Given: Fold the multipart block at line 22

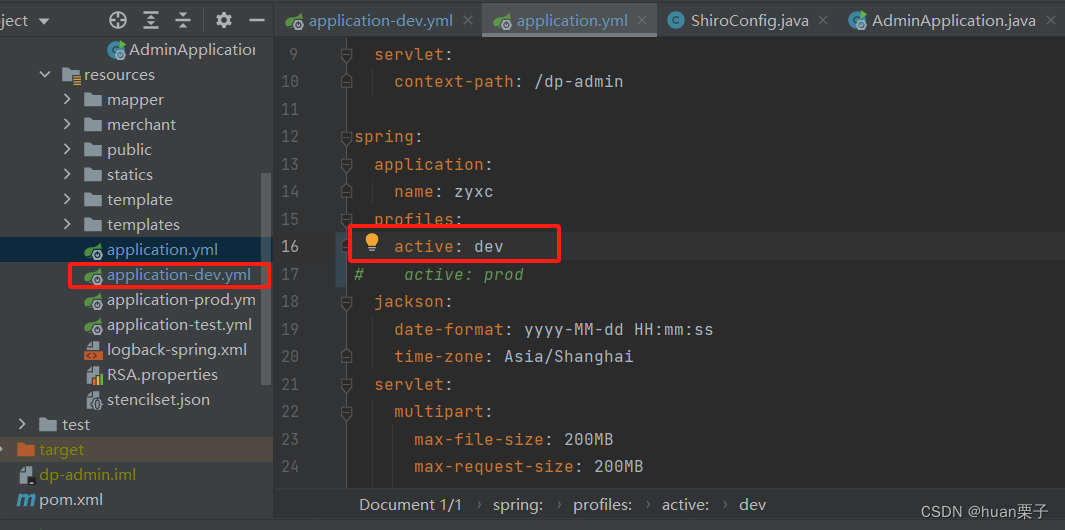Looking at the screenshot, I should click(347, 412).
